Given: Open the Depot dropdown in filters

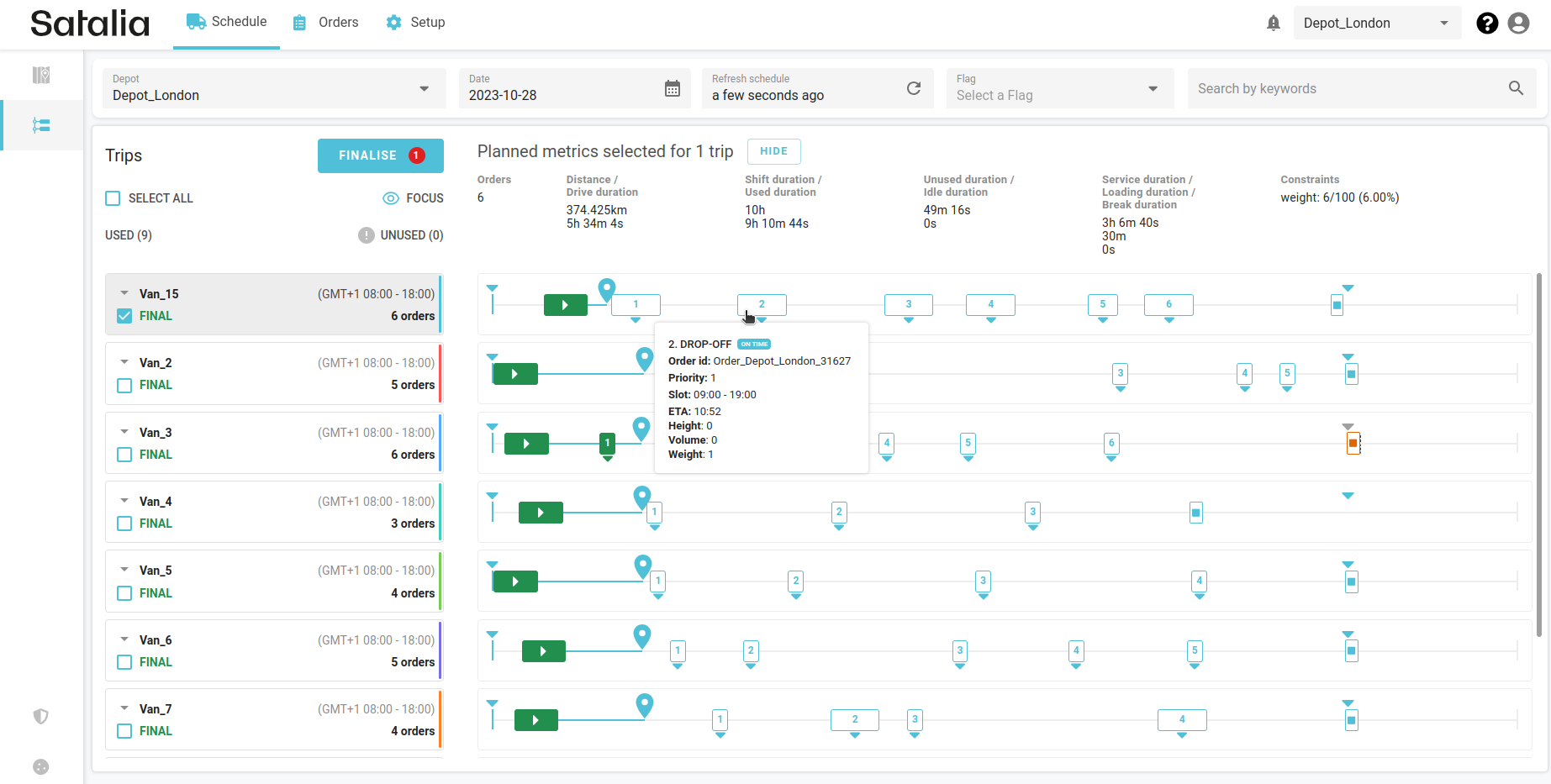Looking at the screenshot, I should [x=424, y=89].
